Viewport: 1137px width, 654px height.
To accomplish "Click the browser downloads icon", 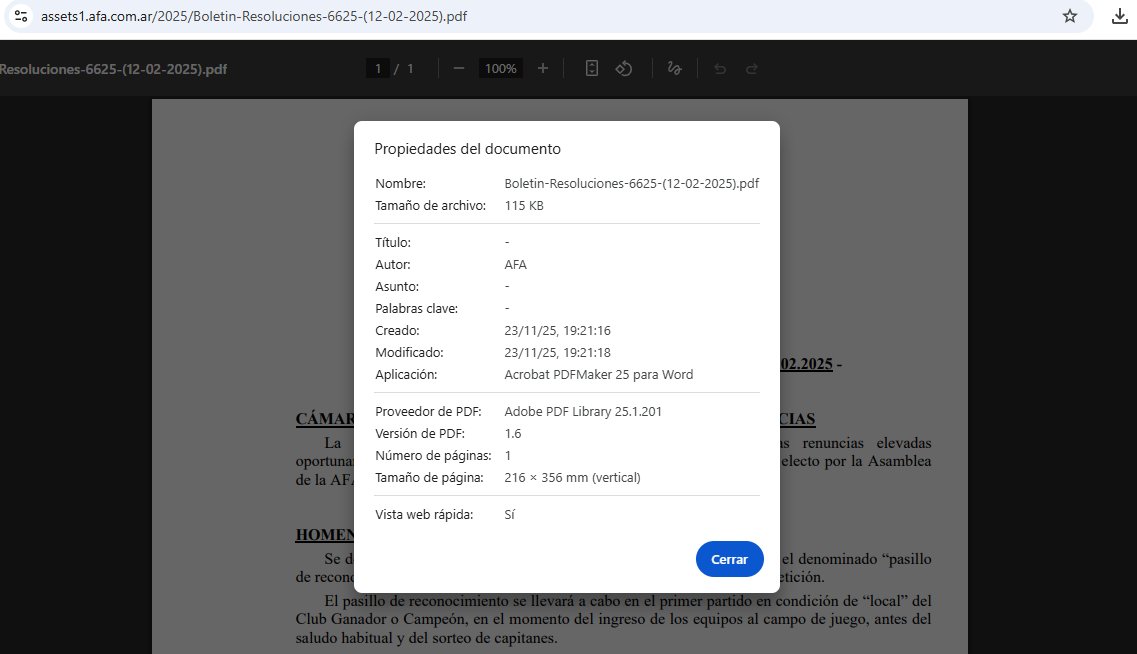I will pyautogui.click(x=1120, y=16).
